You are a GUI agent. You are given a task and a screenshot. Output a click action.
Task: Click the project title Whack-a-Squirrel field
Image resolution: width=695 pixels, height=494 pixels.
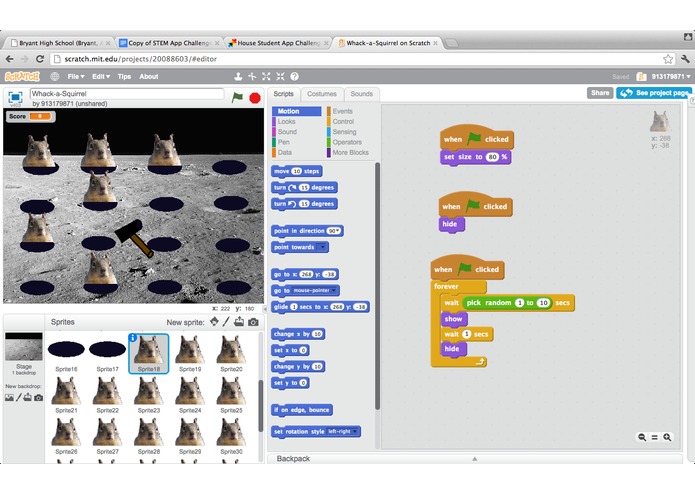pyautogui.click(x=127, y=93)
